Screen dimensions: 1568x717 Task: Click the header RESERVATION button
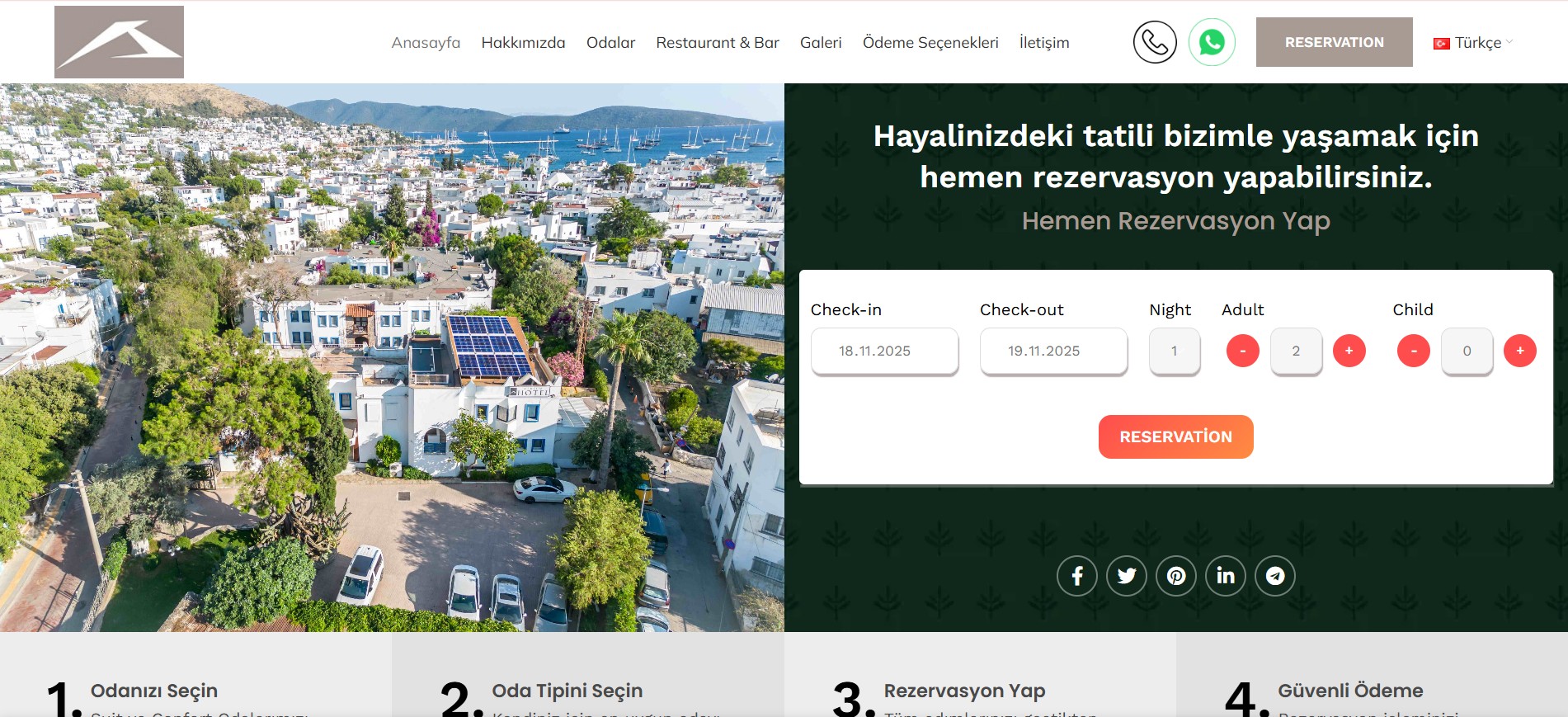coord(1334,42)
